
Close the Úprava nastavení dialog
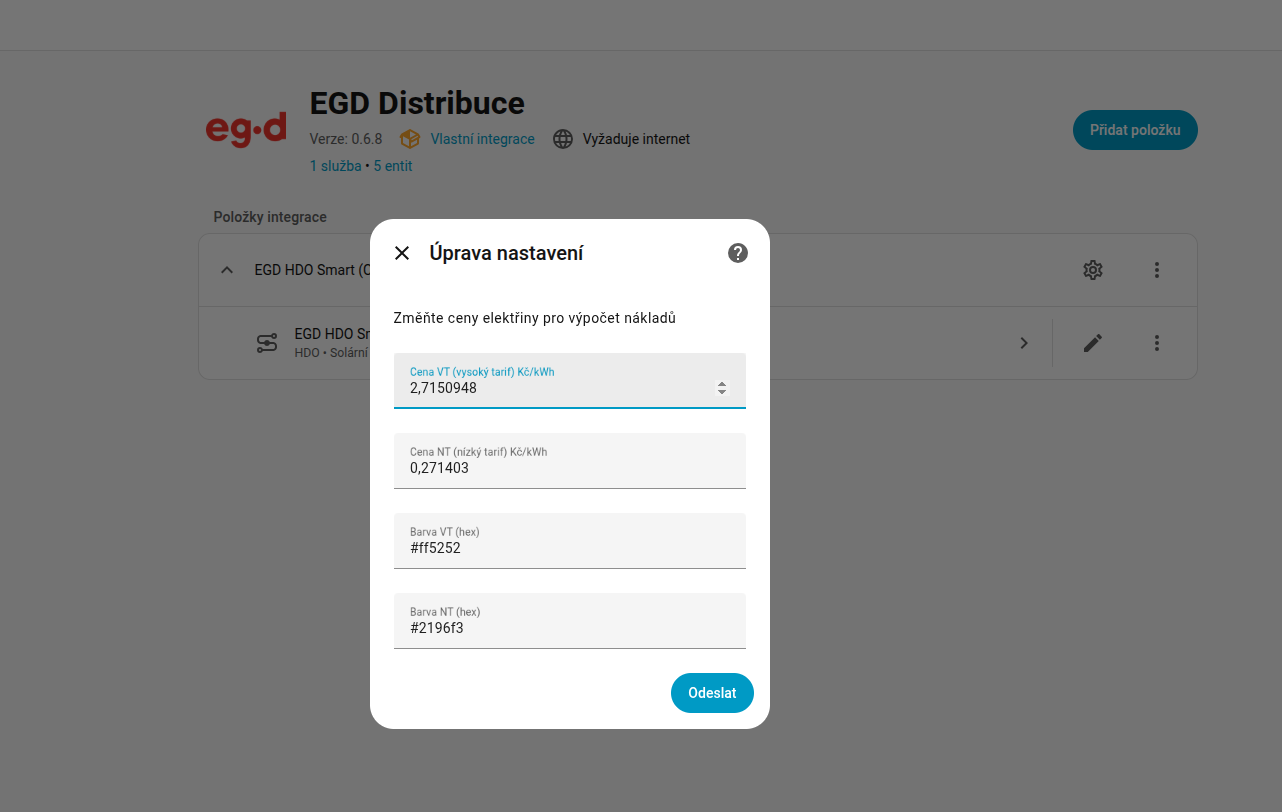tap(402, 253)
